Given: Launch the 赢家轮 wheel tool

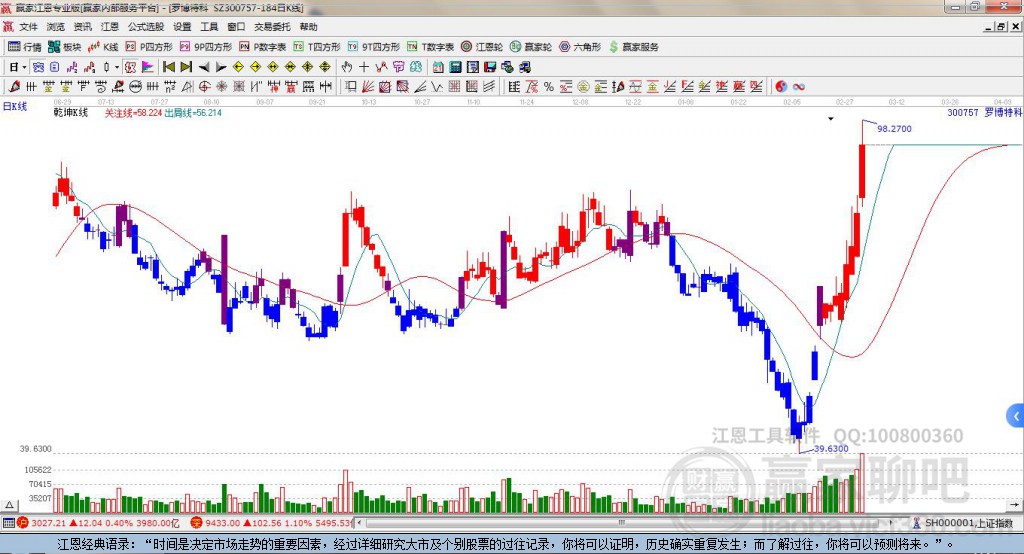Looking at the screenshot, I should pyautogui.click(x=531, y=46).
